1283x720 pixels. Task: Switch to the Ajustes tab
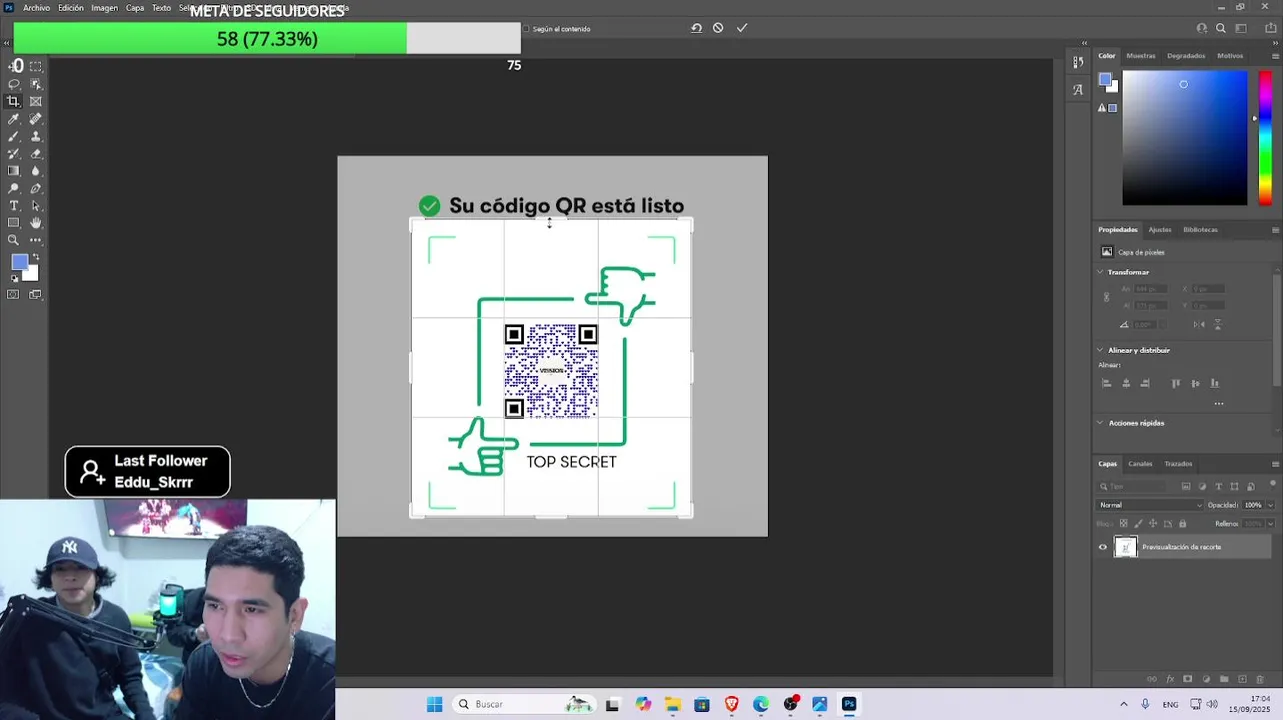tap(1160, 230)
